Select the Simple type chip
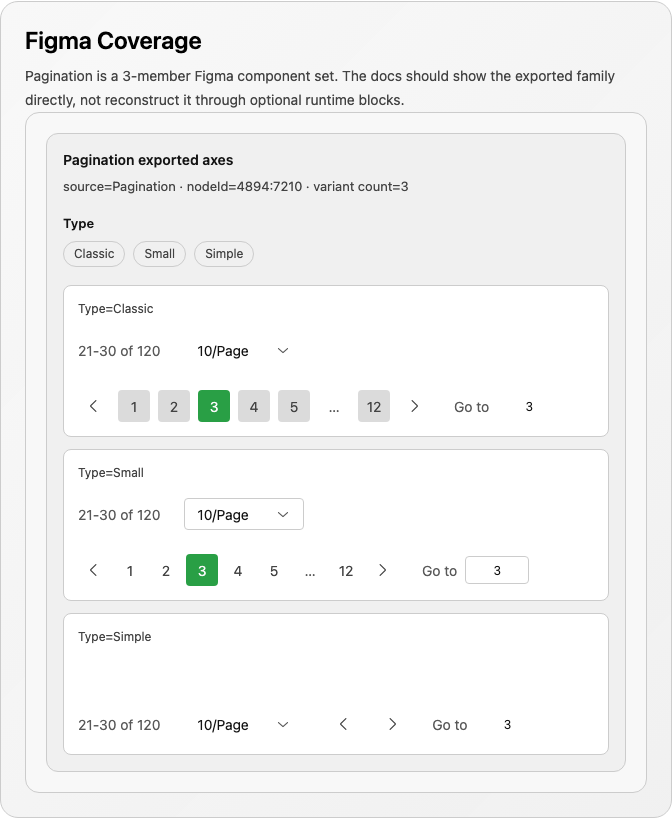The height and width of the screenshot is (819, 672). (224, 254)
